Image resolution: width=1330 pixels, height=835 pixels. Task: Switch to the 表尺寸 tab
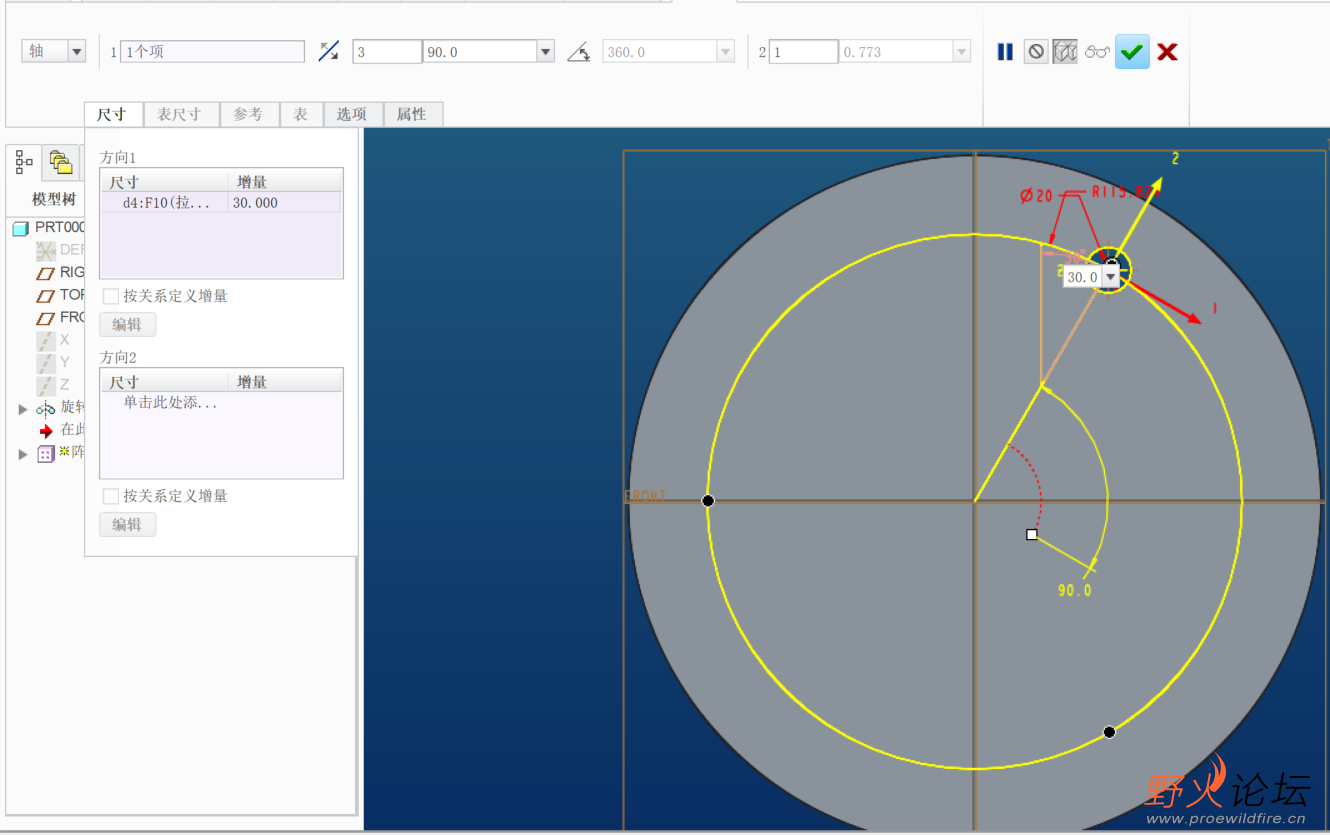tap(179, 114)
